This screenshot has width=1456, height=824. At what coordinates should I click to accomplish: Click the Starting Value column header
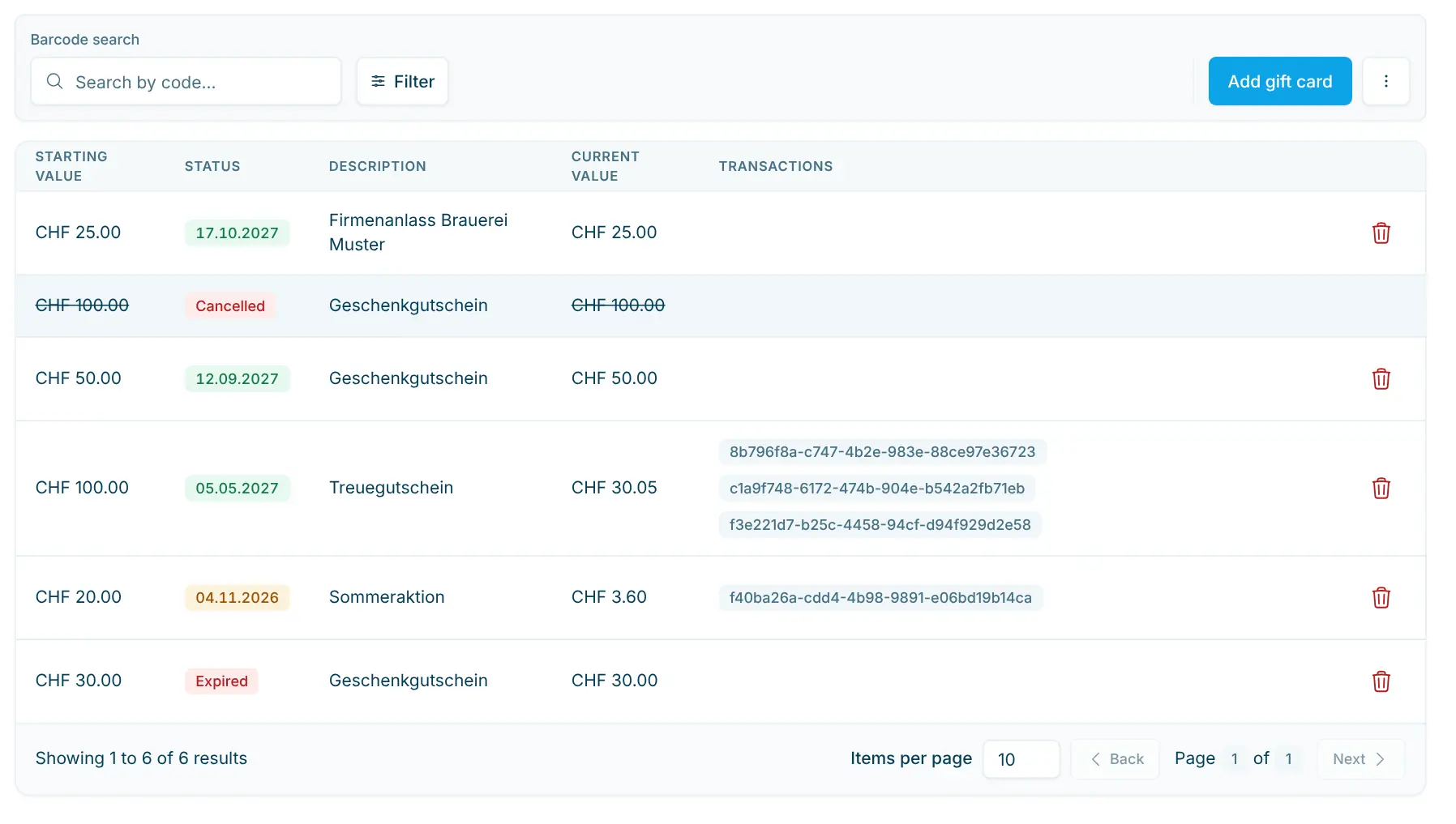[71, 166]
